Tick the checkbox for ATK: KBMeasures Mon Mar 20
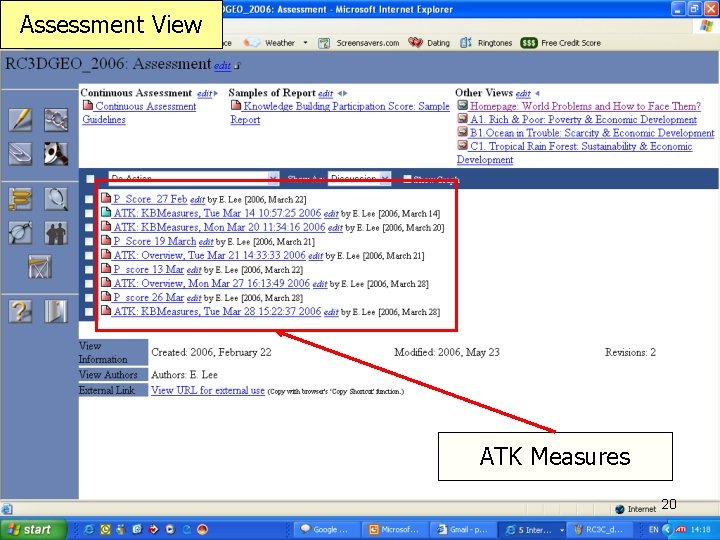The width and height of the screenshot is (720, 540). (89, 227)
